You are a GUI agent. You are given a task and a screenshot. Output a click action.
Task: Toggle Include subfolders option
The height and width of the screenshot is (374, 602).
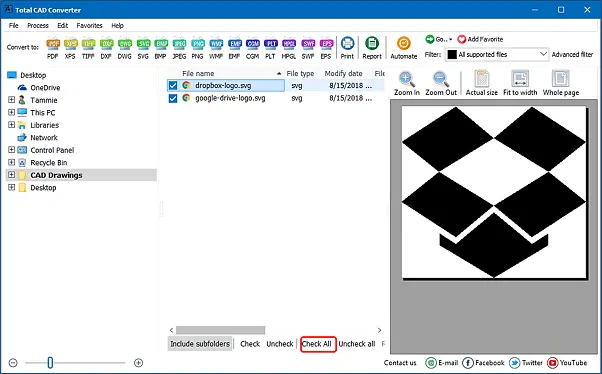200,344
